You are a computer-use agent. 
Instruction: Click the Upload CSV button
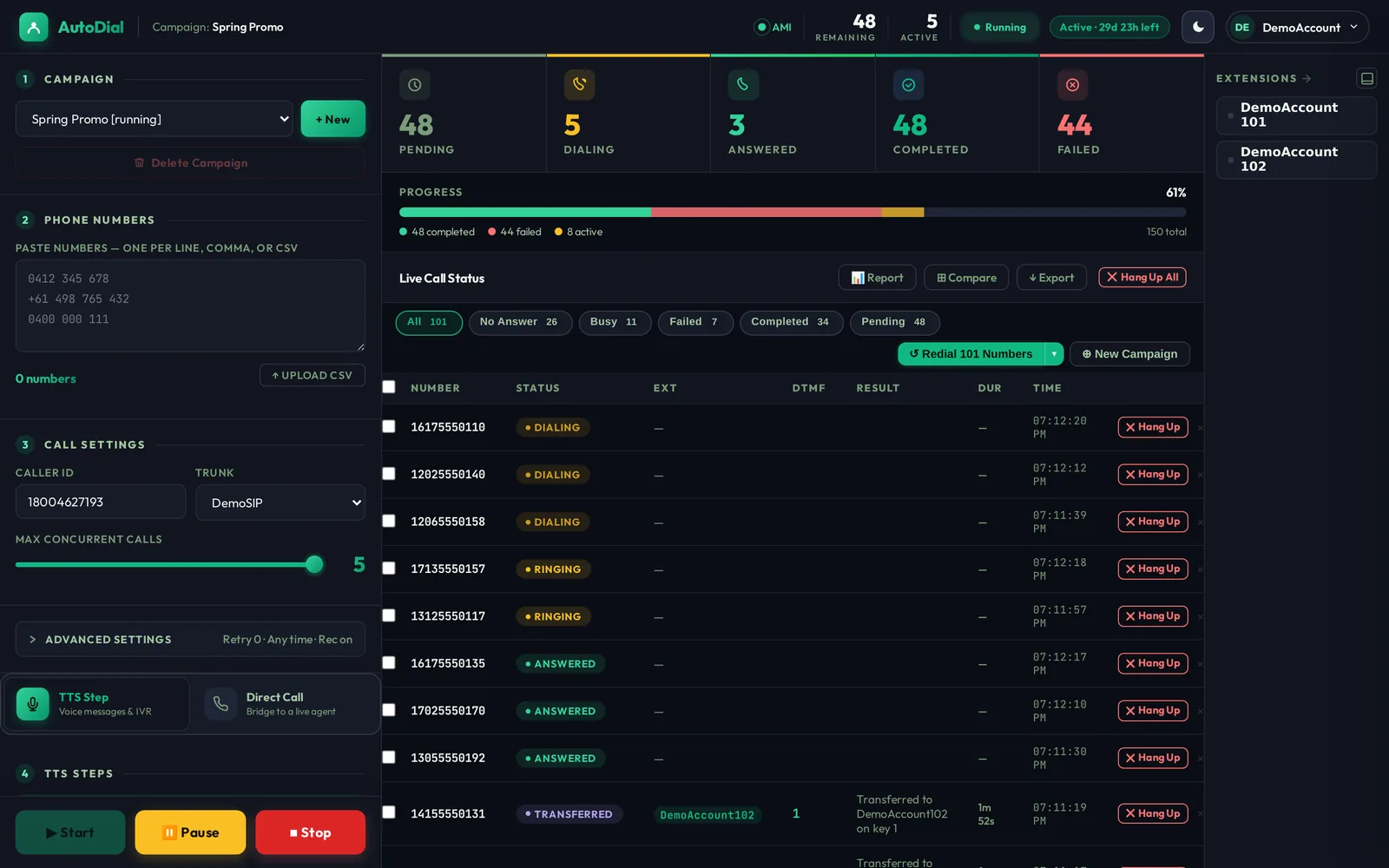click(312, 375)
